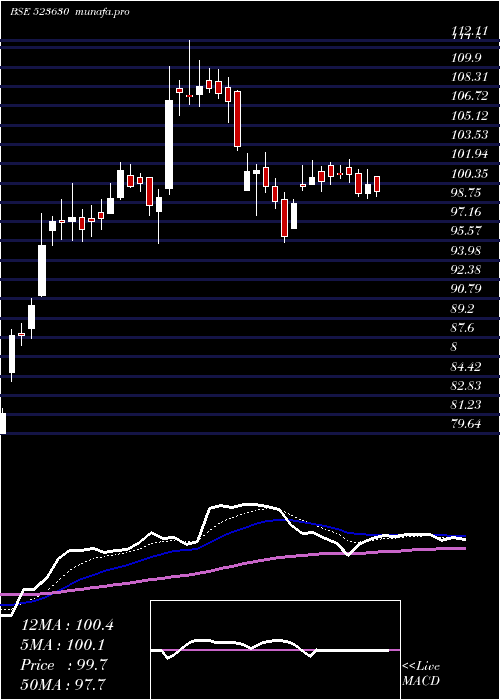Select the 93.98 price label
500x700 pixels.
(x=467, y=251)
